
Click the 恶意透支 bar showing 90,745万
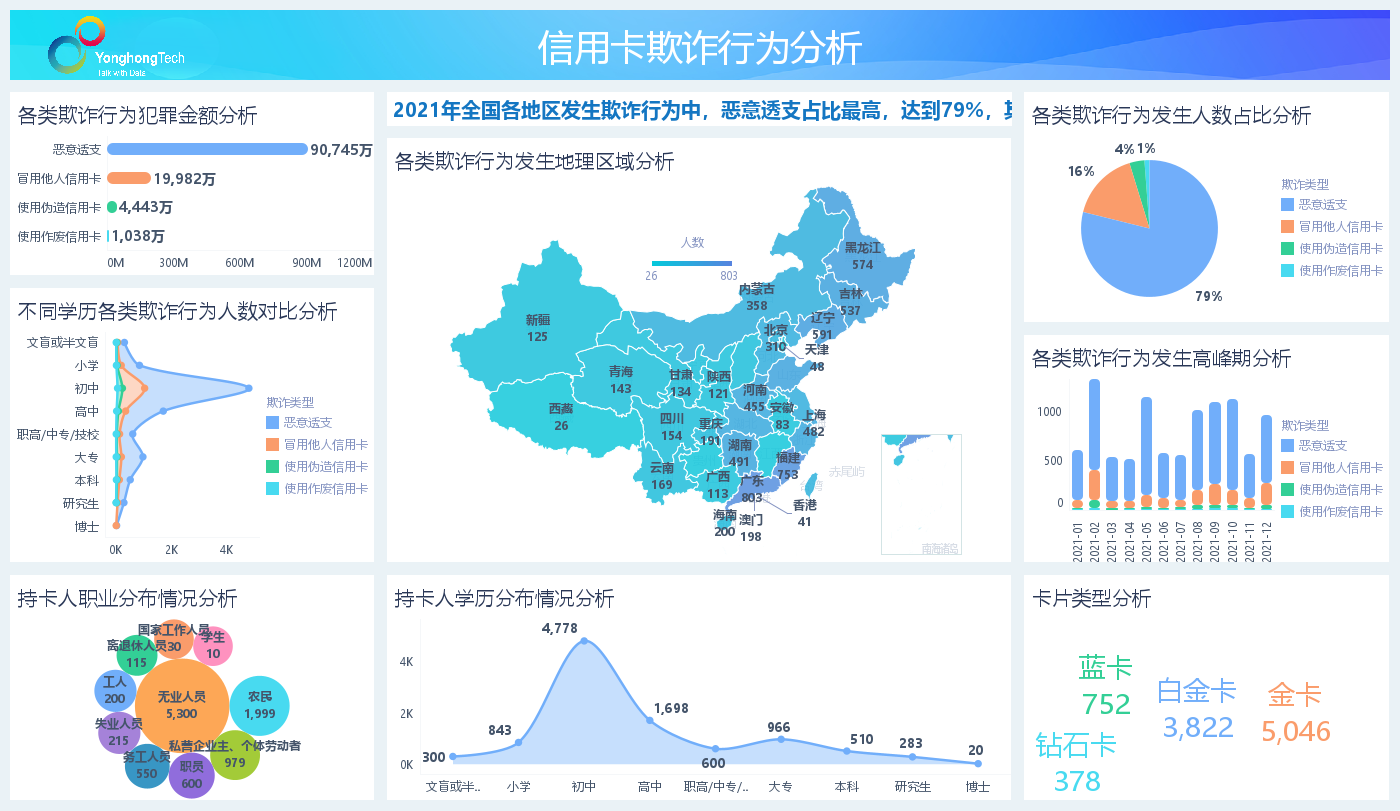point(207,149)
